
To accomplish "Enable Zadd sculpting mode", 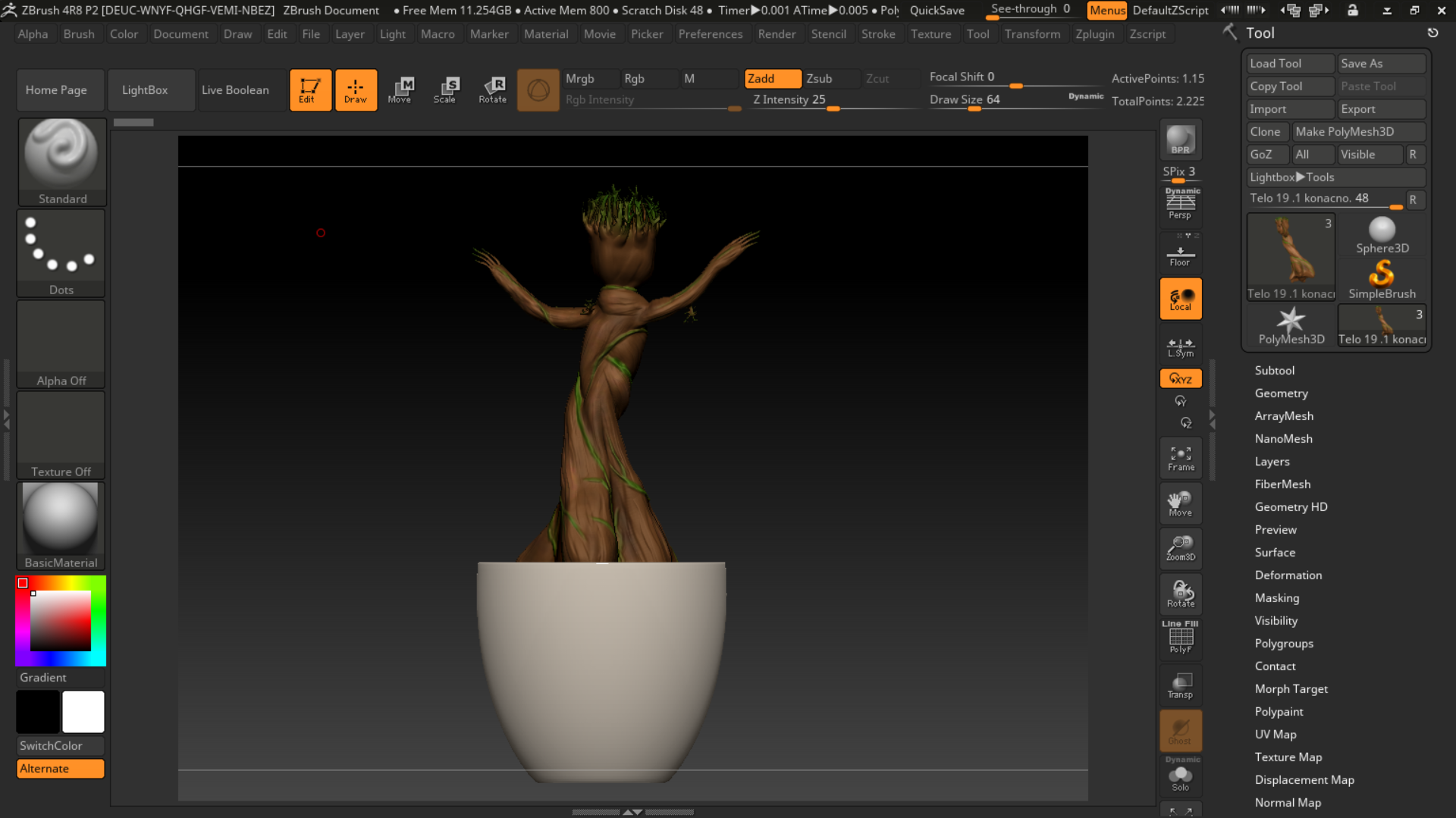I will point(773,79).
